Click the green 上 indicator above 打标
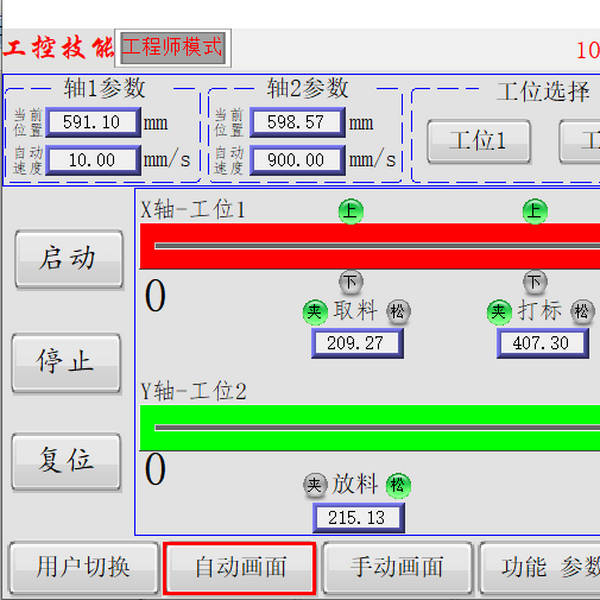600x600 pixels. (x=535, y=211)
